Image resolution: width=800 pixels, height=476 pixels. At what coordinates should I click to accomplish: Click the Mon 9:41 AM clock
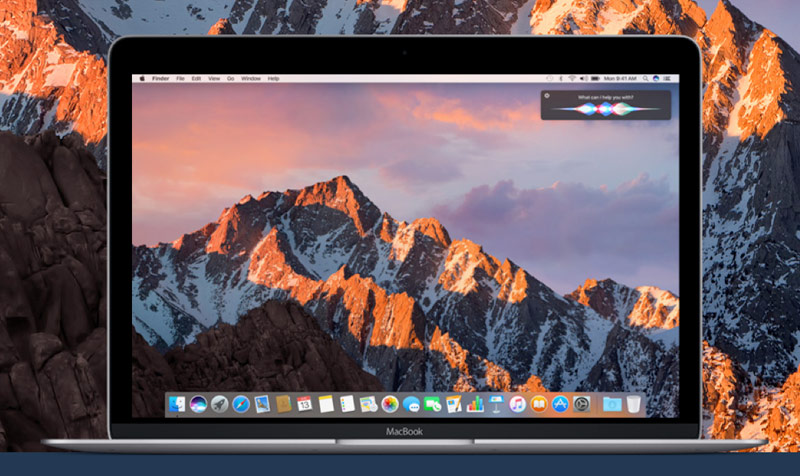pyautogui.click(x=620, y=79)
